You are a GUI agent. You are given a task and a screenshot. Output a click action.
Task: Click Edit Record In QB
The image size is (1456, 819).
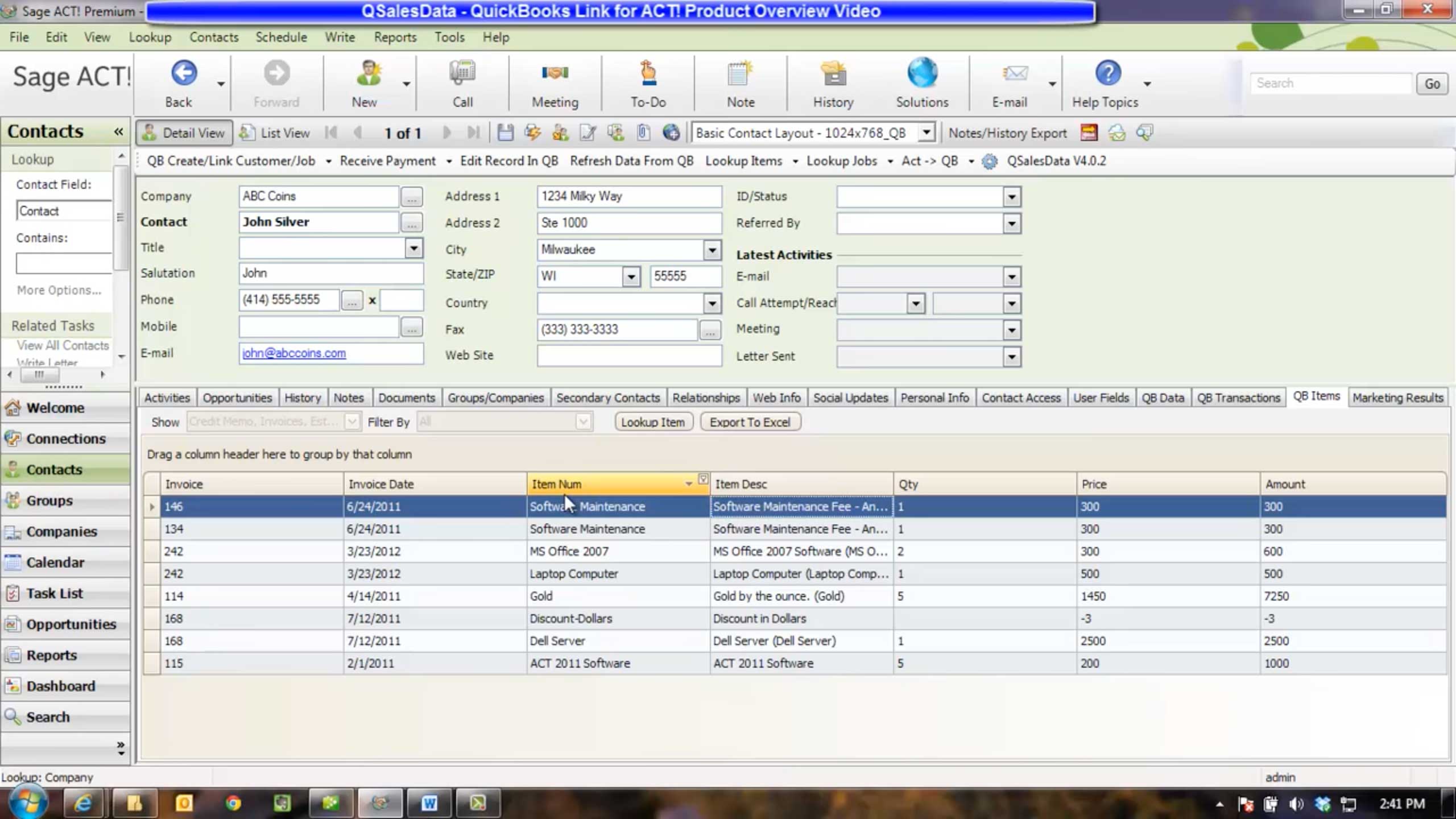509,162
